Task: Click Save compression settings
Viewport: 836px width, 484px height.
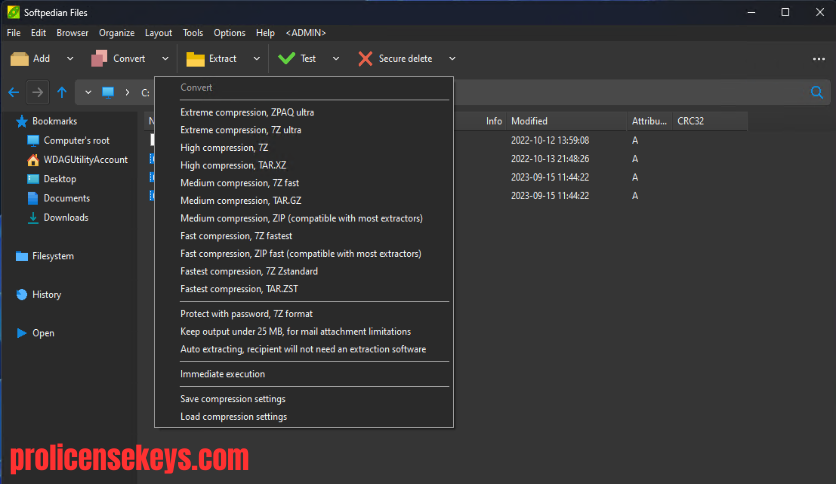Action: 232,399
